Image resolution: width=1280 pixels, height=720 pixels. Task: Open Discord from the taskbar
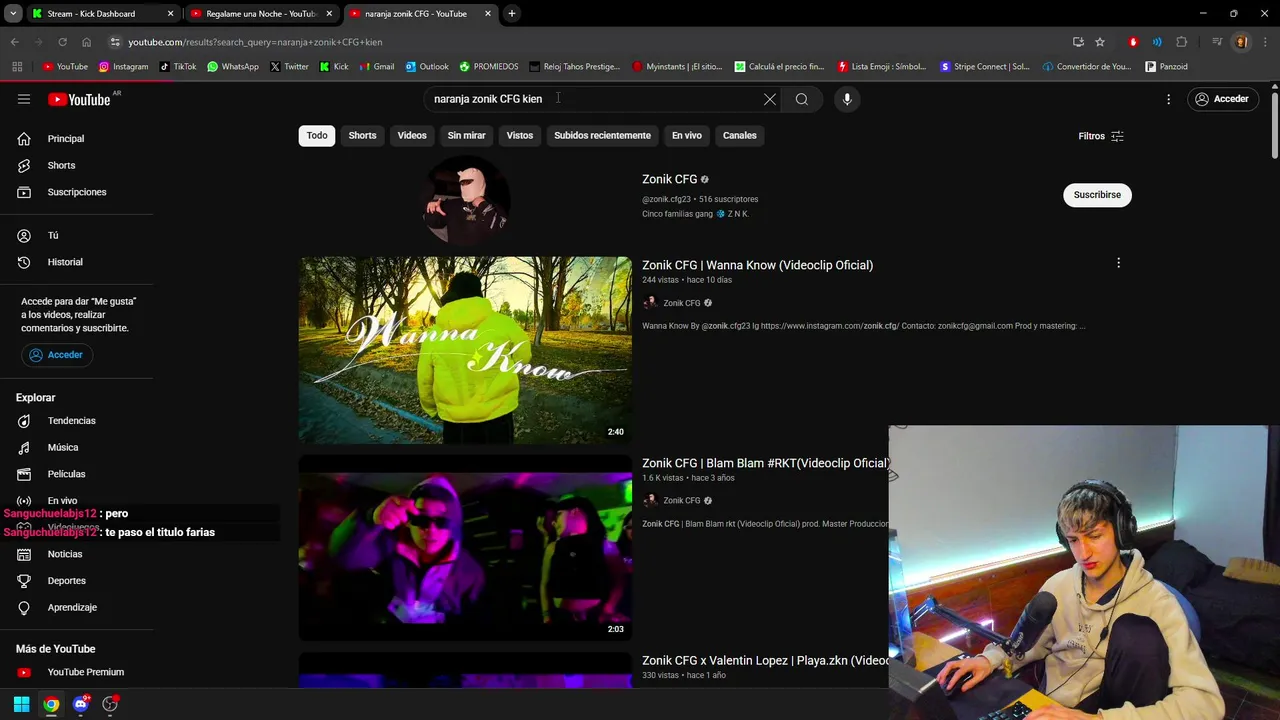tap(81, 704)
